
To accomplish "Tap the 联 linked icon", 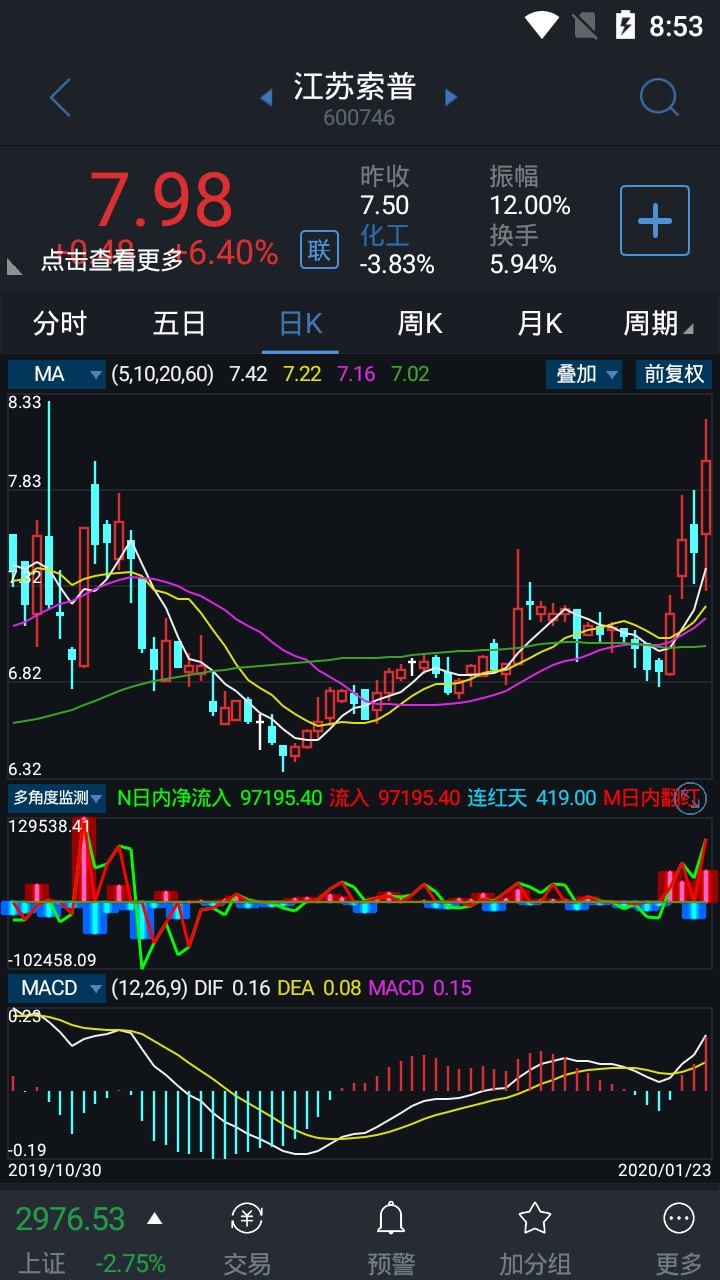I will (x=319, y=249).
